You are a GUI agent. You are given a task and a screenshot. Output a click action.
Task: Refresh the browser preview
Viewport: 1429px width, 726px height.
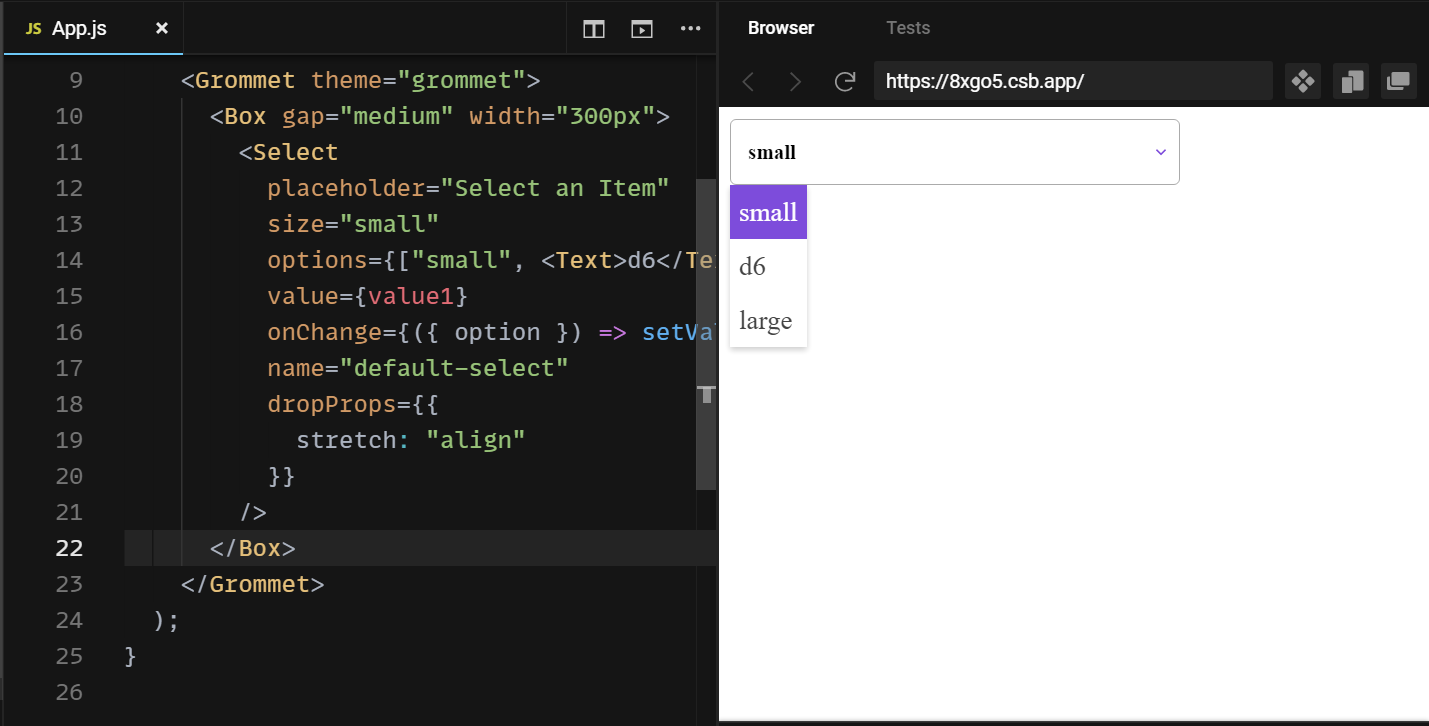tap(845, 81)
